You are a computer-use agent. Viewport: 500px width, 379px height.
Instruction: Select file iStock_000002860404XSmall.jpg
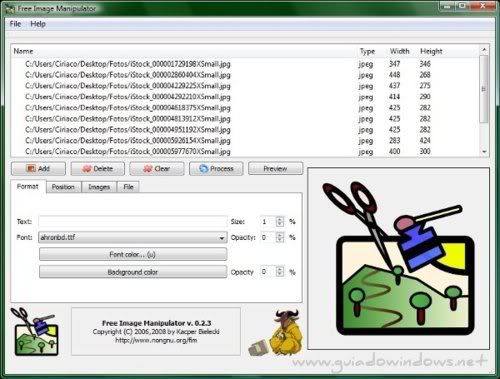pos(128,75)
